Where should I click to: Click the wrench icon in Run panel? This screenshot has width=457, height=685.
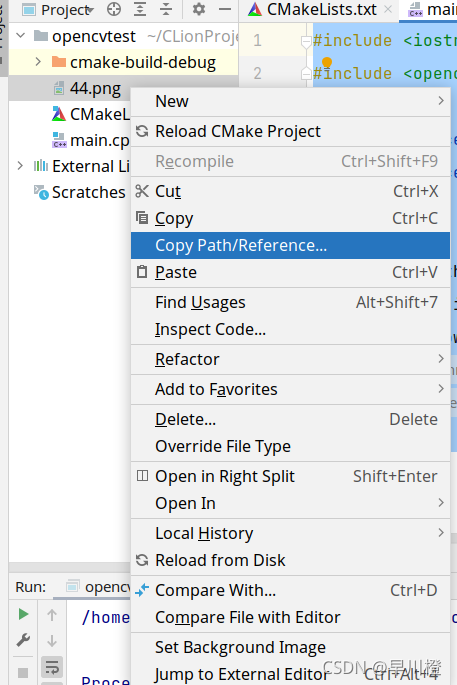(23, 640)
